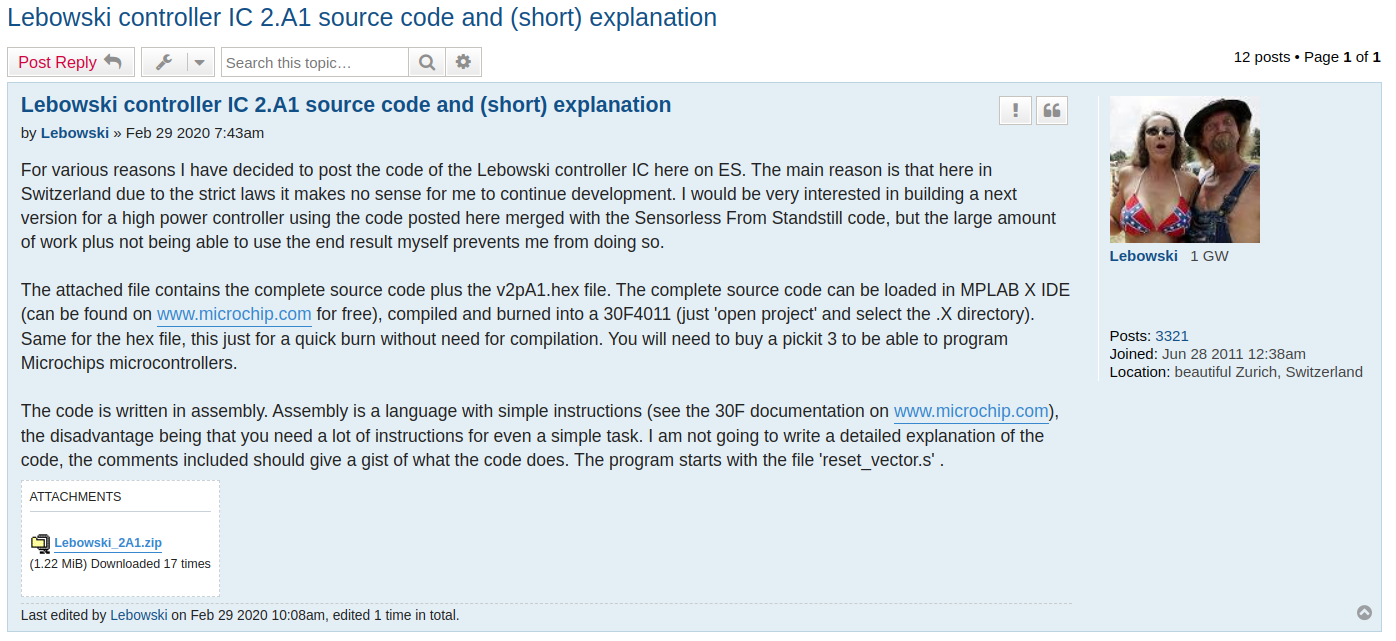The image size is (1396, 641).
Task: Click the 'Joined: Jun 28 2011 12:38am' text
Action: tap(1208, 354)
